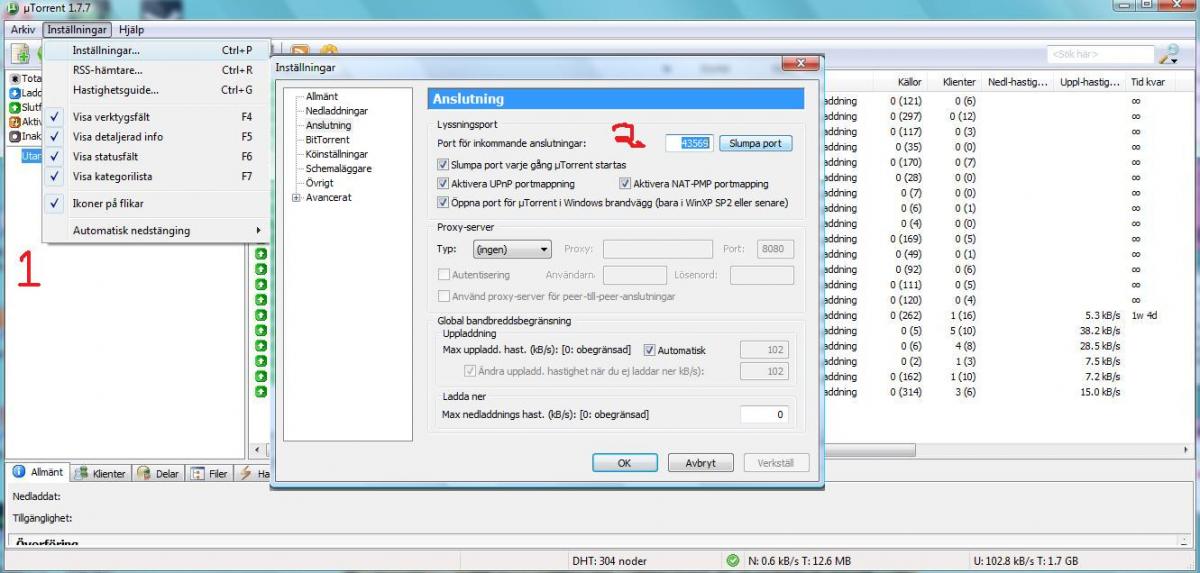
Task: Open Automatisk nedstängning submenu
Action: coord(156,231)
